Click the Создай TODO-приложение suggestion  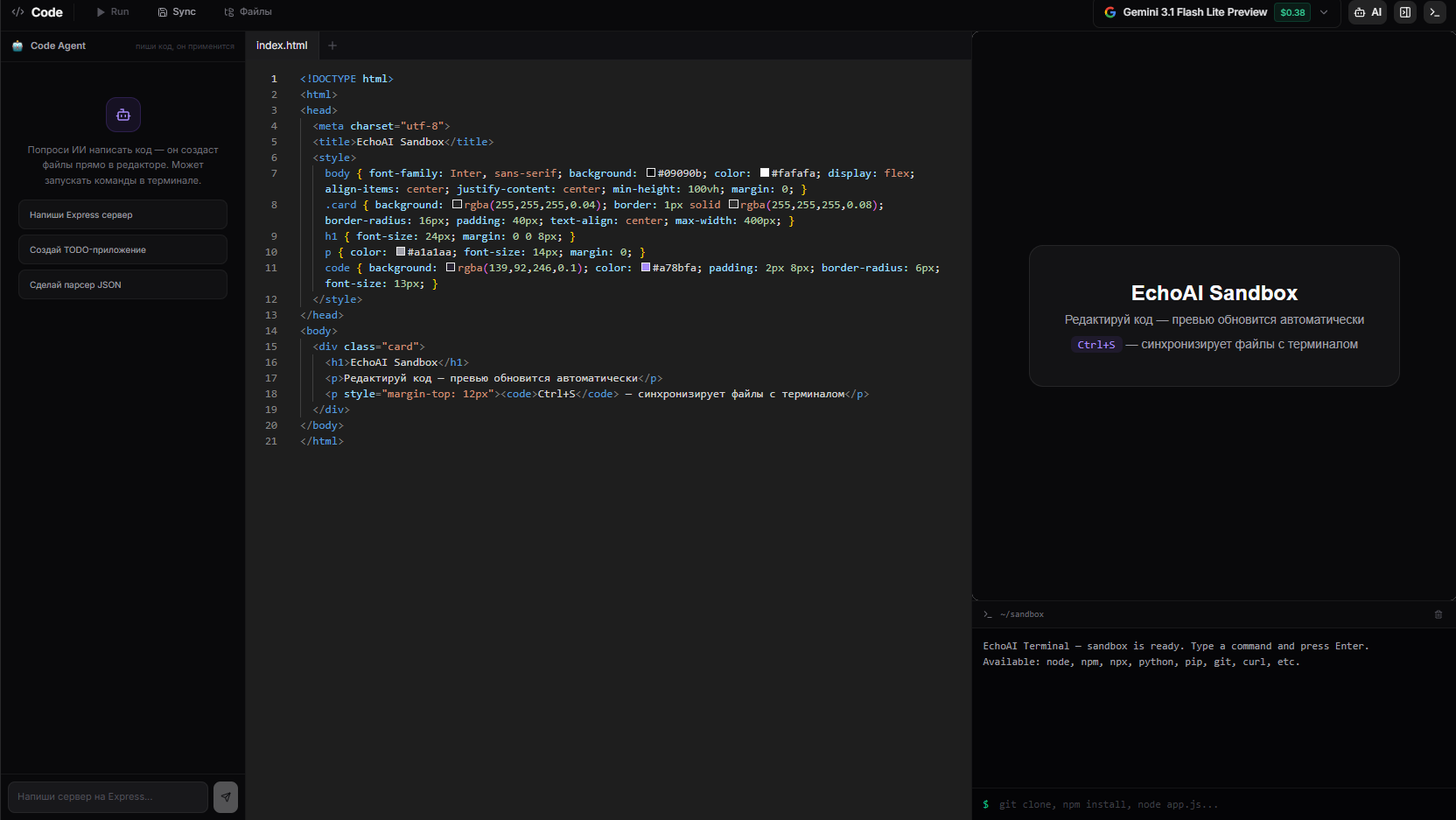tap(122, 249)
